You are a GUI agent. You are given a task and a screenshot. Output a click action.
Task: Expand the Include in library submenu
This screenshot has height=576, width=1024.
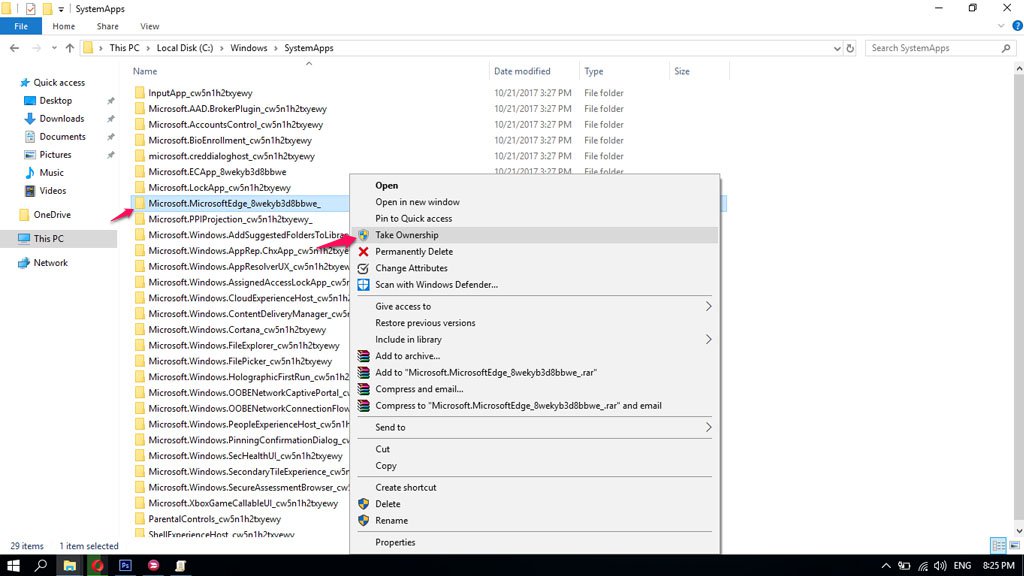click(x=709, y=340)
